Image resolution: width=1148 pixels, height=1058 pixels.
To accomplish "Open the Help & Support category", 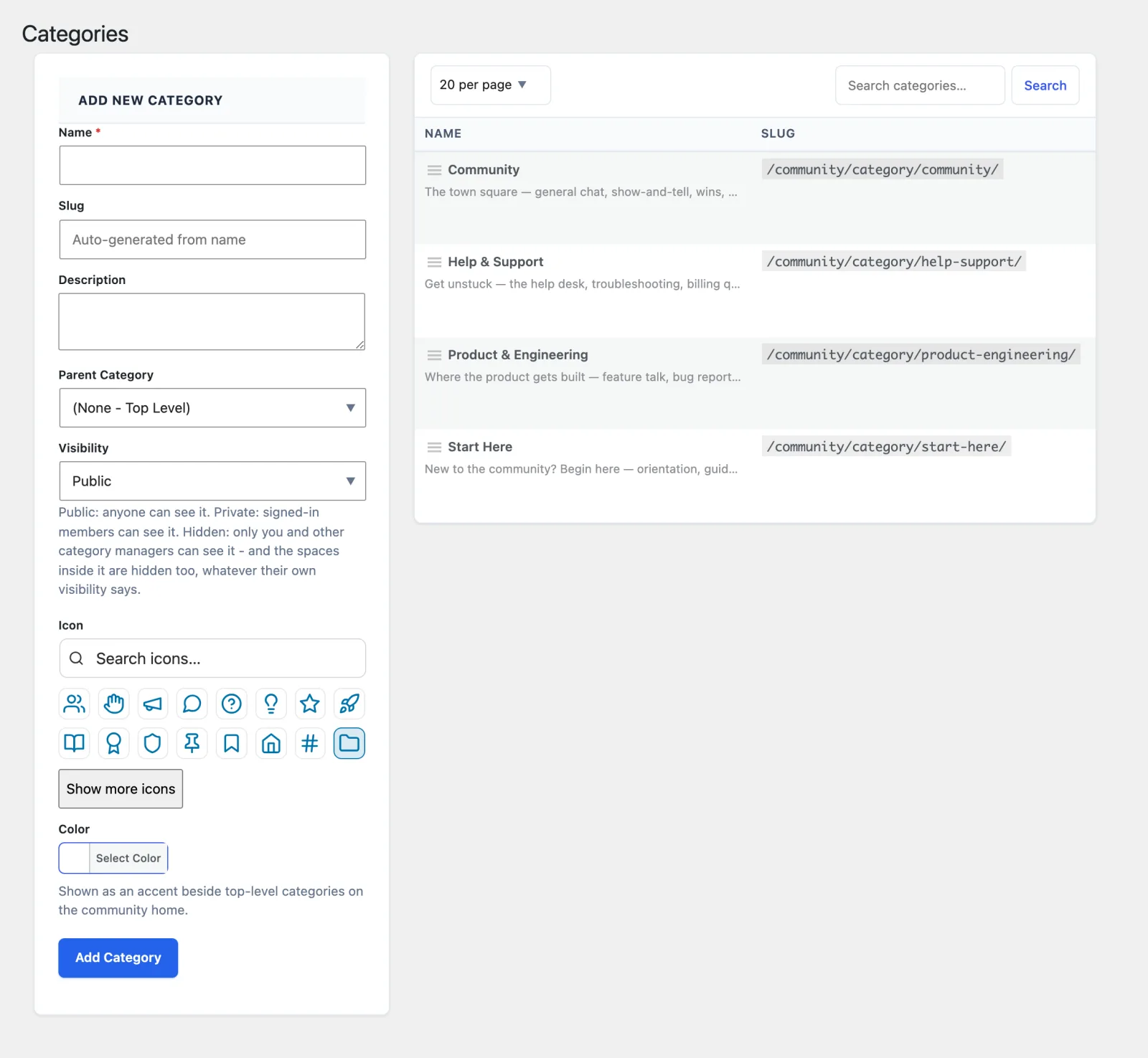I will [496, 262].
